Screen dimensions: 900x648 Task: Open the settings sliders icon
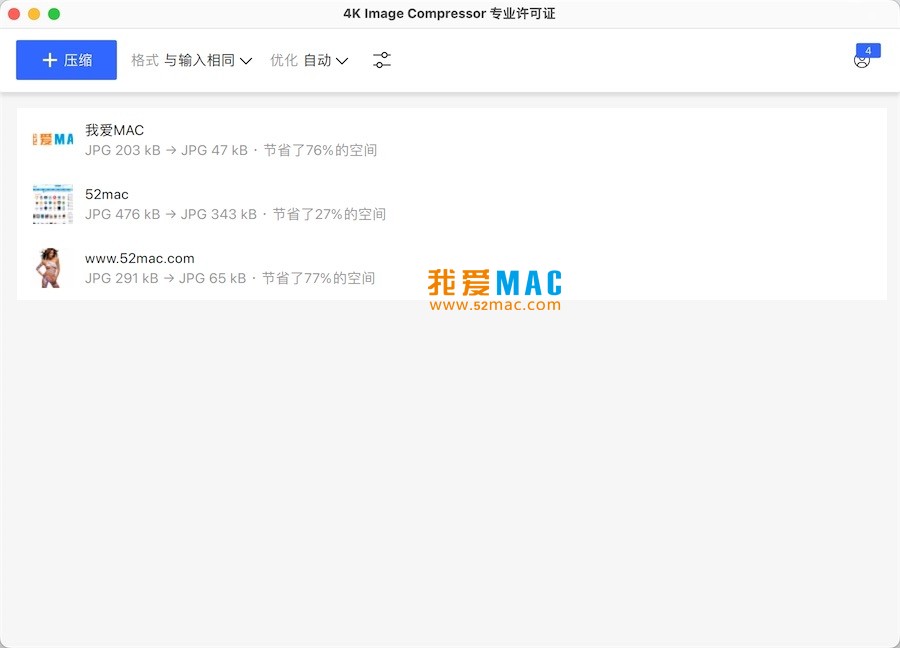(382, 60)
